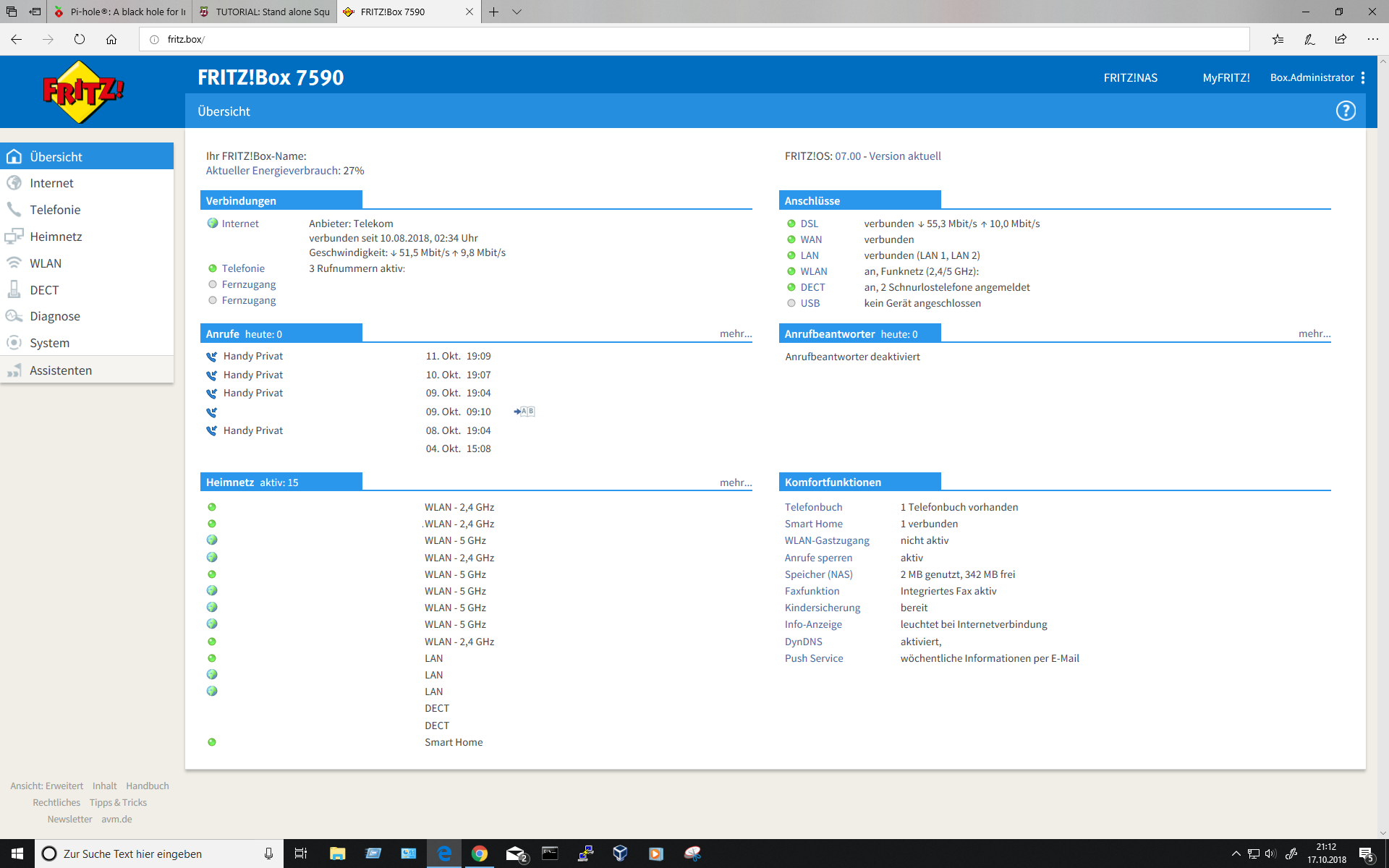The image size is (1389, 868).
Task: Open the help question mark icon
Action: click(x=1346, y=111)
